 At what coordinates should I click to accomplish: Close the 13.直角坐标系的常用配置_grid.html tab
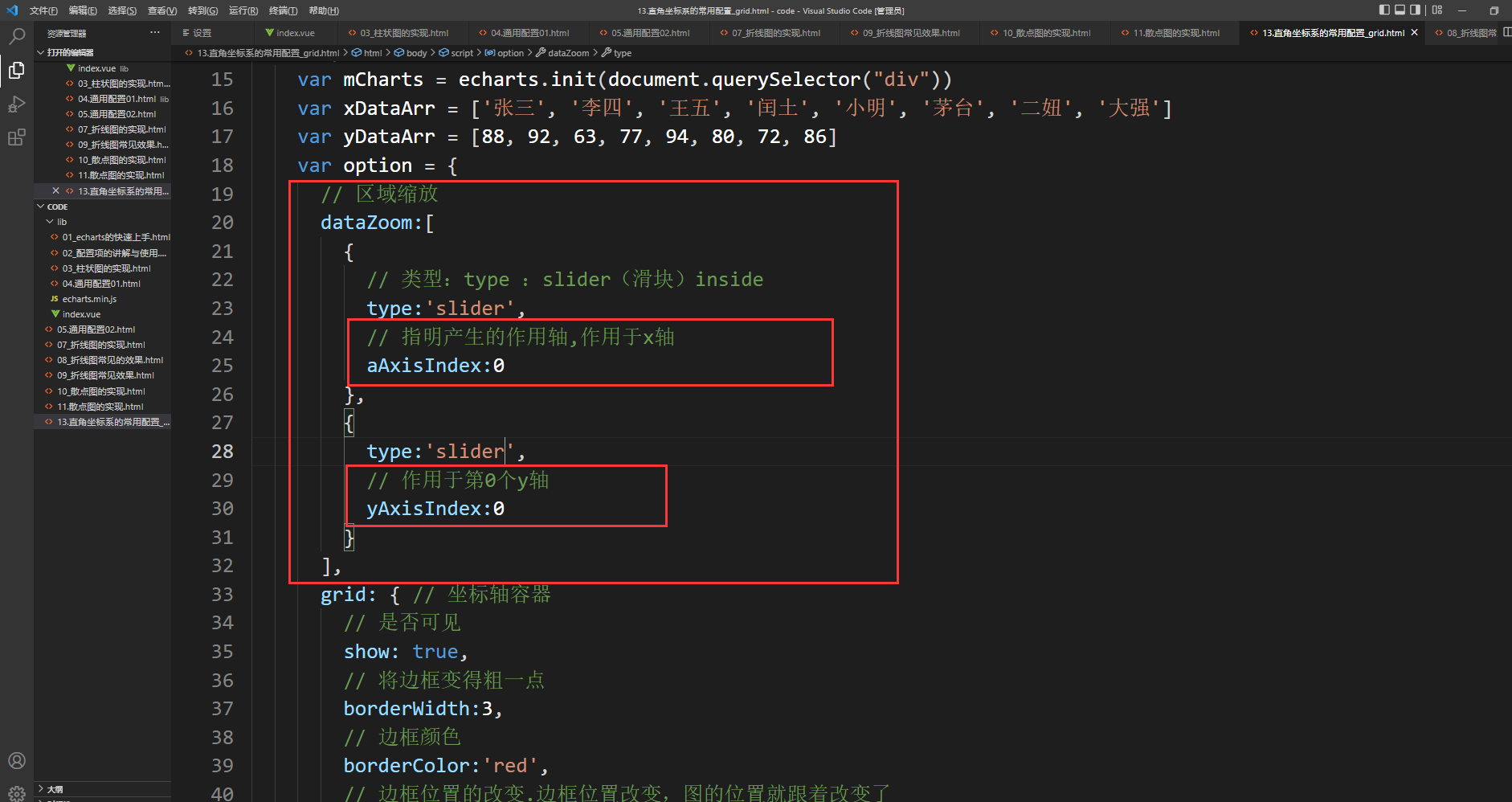pyautogui.click(x=1414, y=33)
